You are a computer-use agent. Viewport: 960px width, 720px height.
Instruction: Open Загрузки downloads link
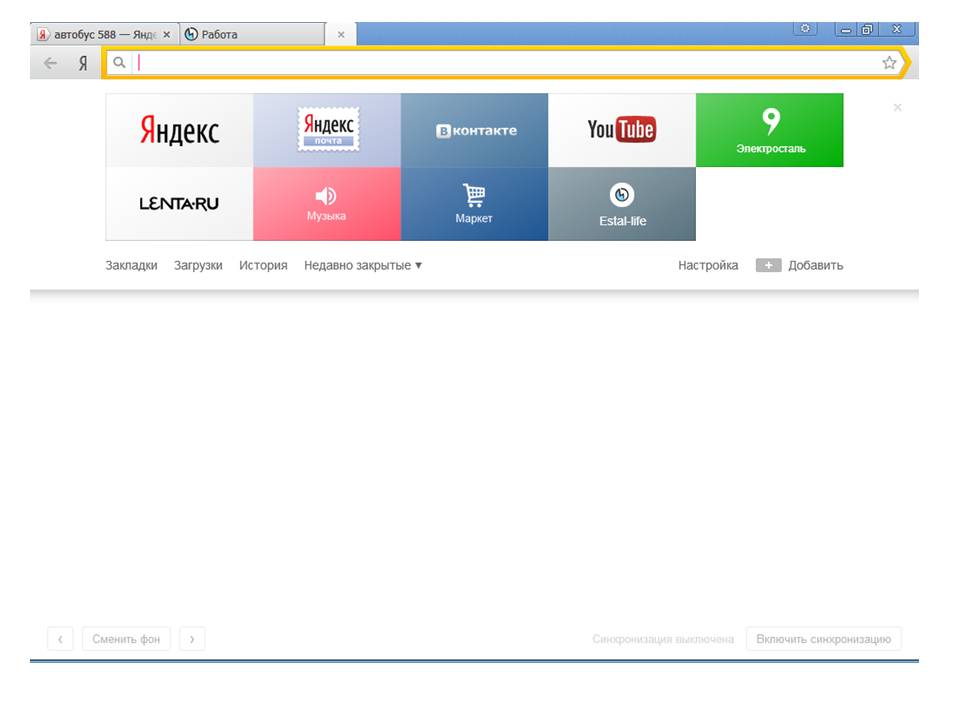pyautogui.click(x=198, y=265)
